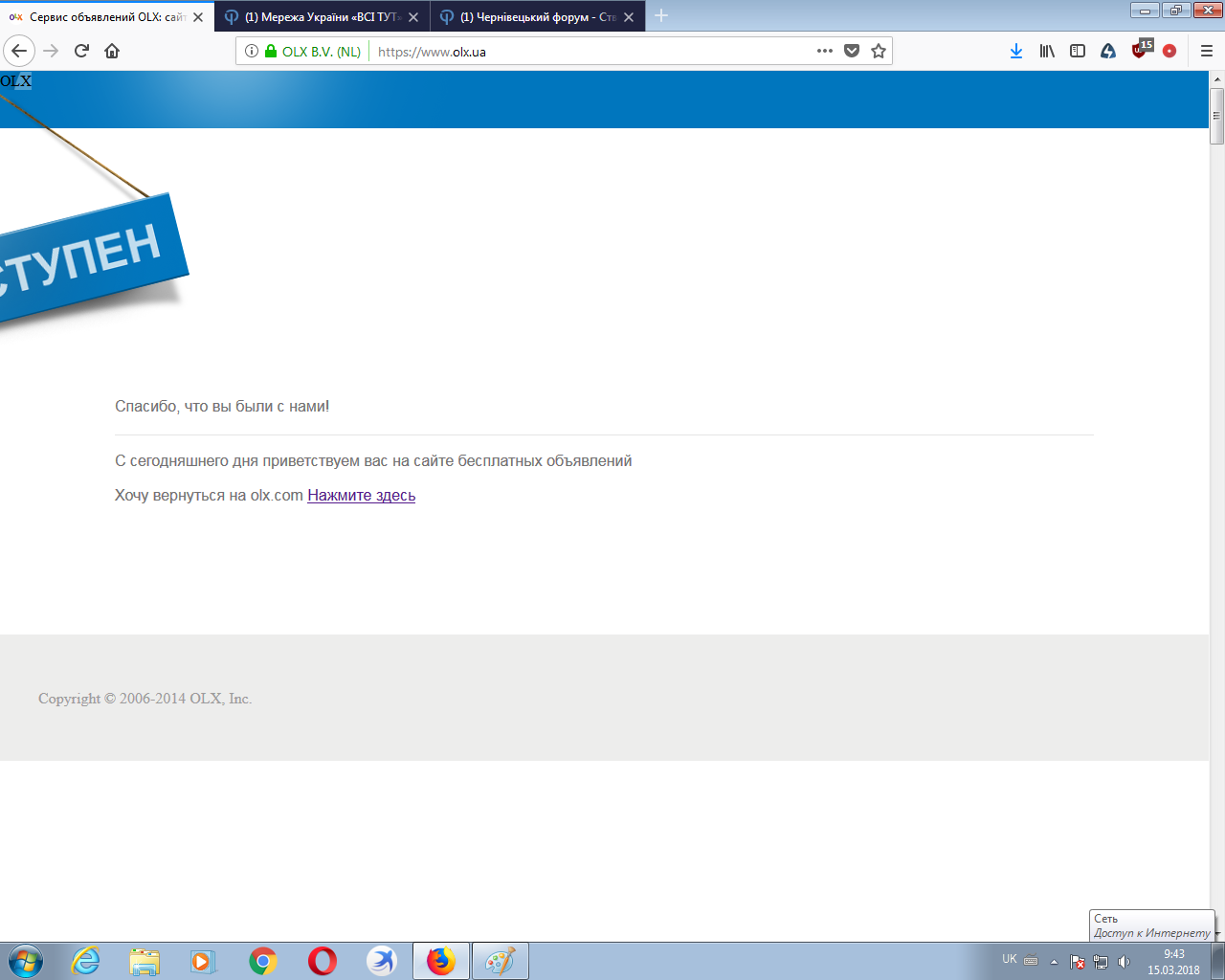Image resolution: width=1225 pixels, height=980 pixels.
Task: Switch to the Чернівецький форум tab
Action: pos(536,16)
